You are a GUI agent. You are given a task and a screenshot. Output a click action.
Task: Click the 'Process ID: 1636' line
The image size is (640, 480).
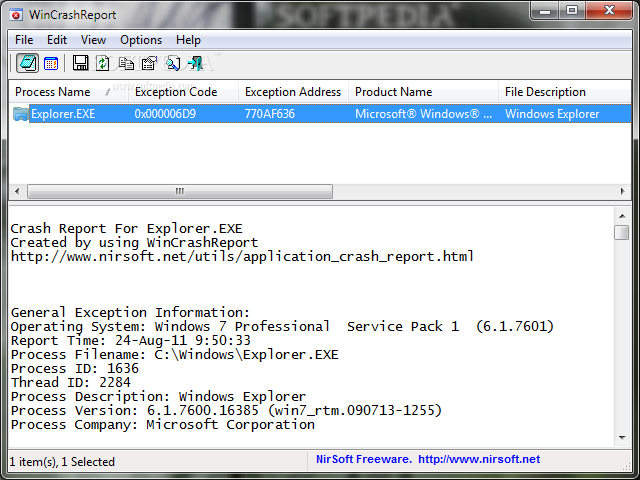[75, 369]
